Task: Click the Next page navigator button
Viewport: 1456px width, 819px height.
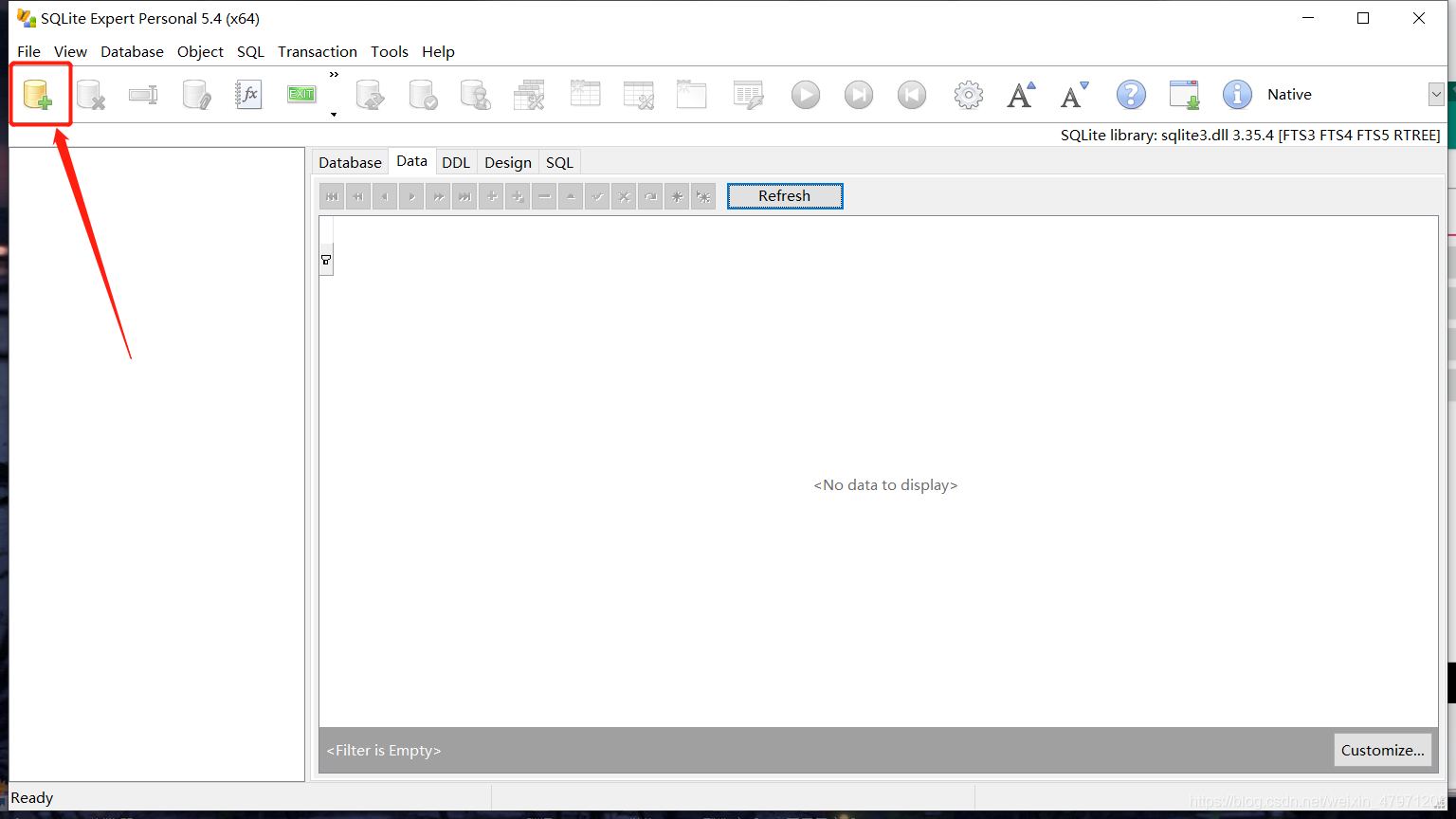Action: (x=438, y=196)
